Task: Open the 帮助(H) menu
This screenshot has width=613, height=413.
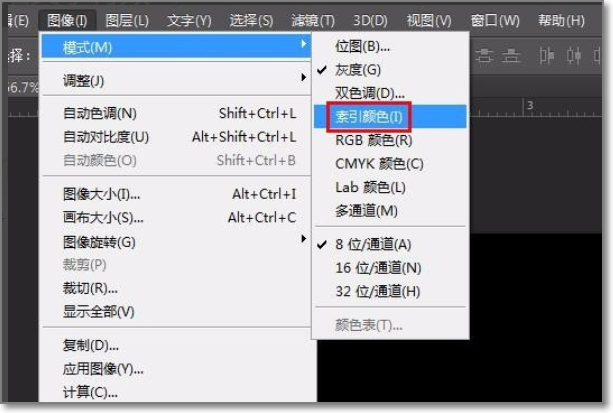Action: [561, 20]
